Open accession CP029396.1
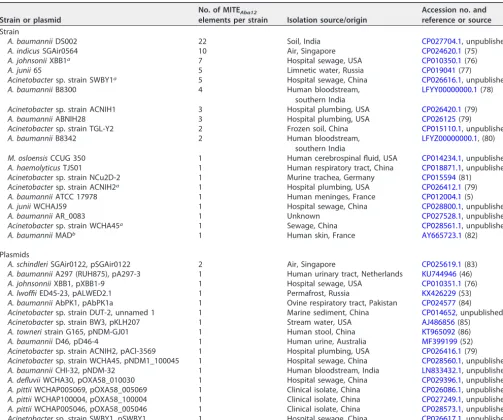The width and height of the screenshot is (503, 420). coord(442,380)
